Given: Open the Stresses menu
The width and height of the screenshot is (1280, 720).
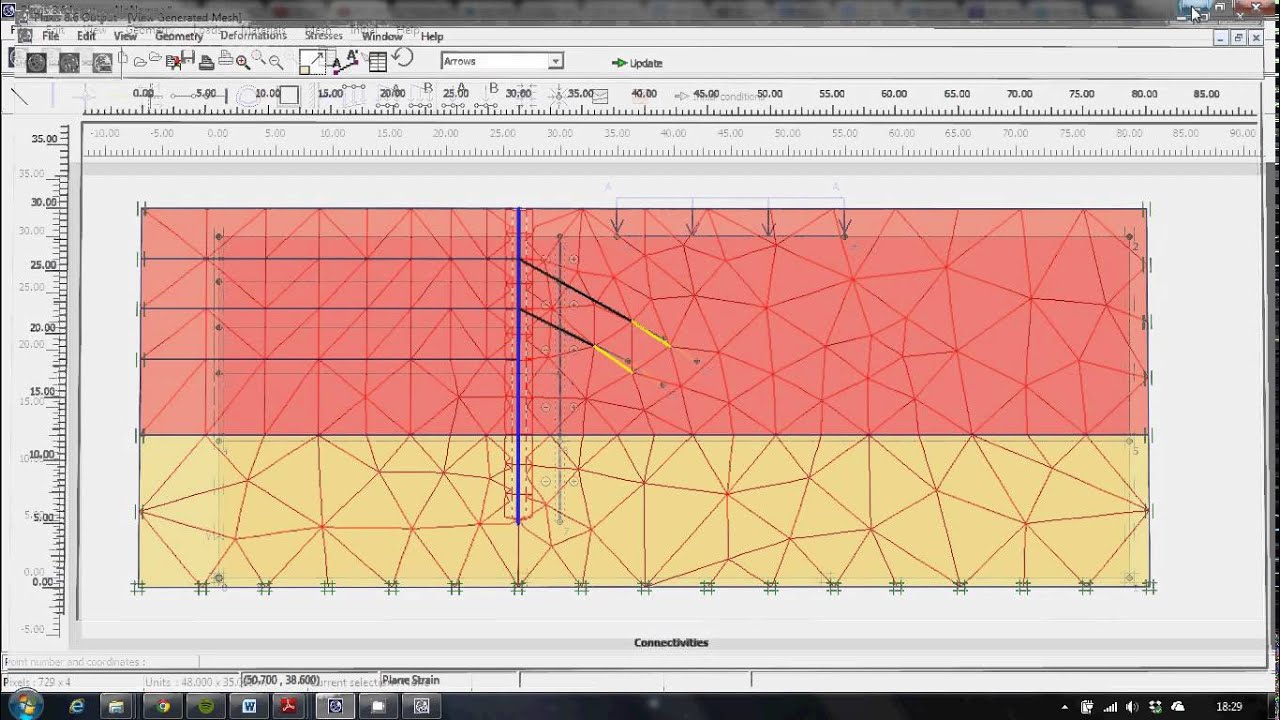Looking at the screenshot, I should click(324, 36).
